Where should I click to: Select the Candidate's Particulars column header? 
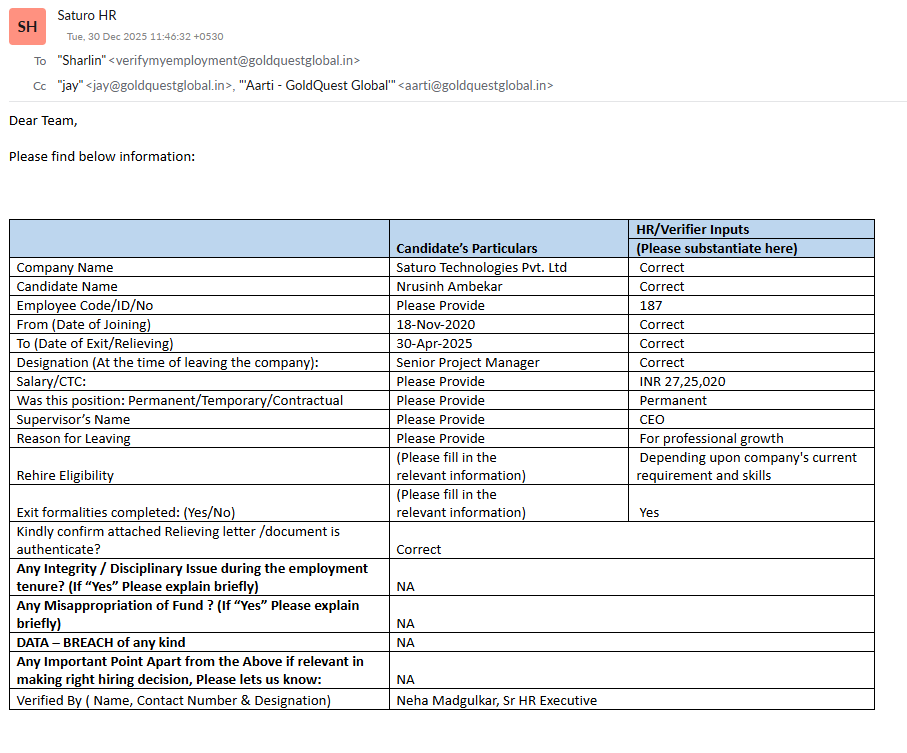tap(466, 248)
